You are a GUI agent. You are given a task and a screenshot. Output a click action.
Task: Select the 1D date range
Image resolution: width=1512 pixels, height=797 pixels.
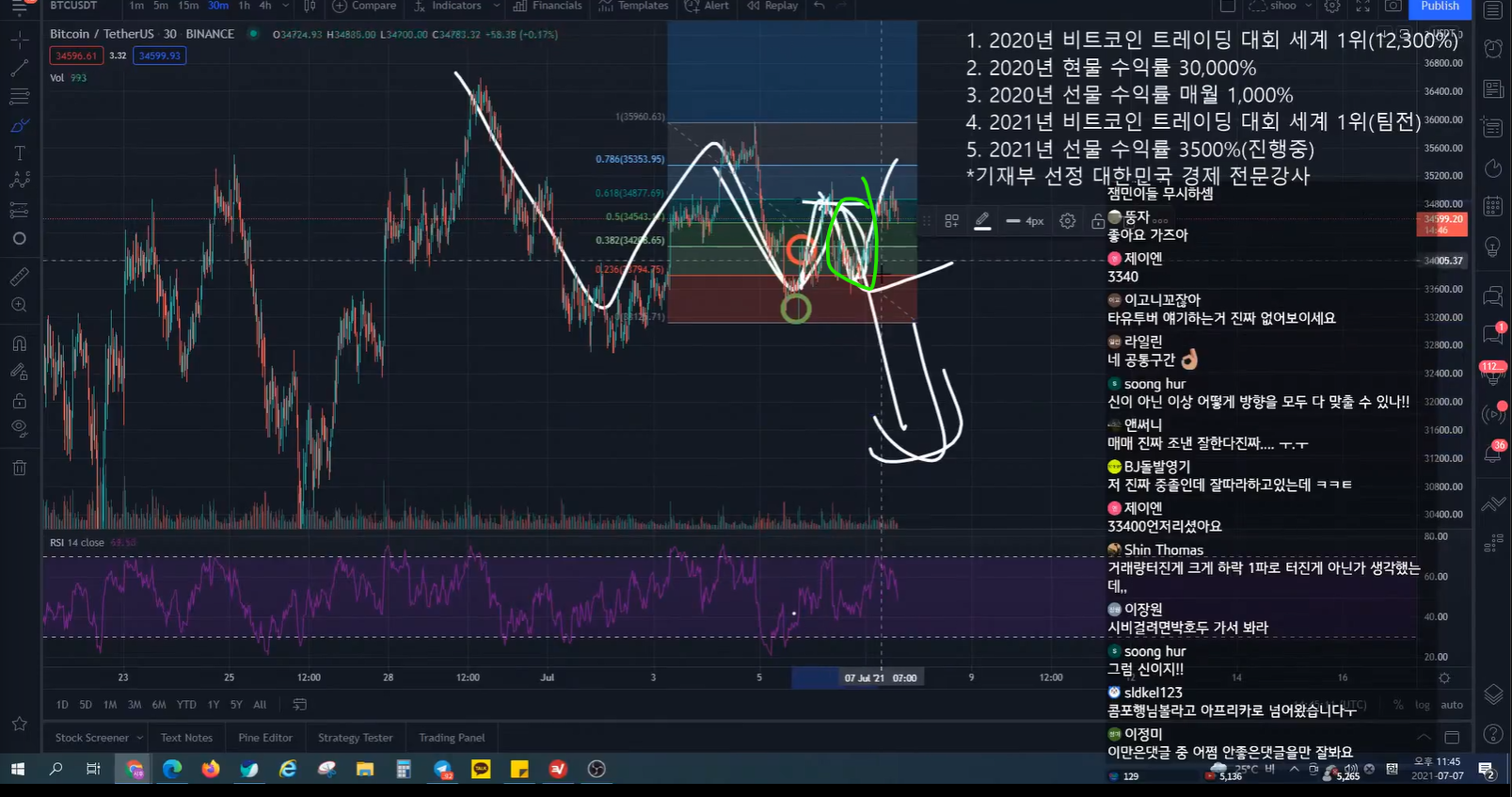(62, 705)
